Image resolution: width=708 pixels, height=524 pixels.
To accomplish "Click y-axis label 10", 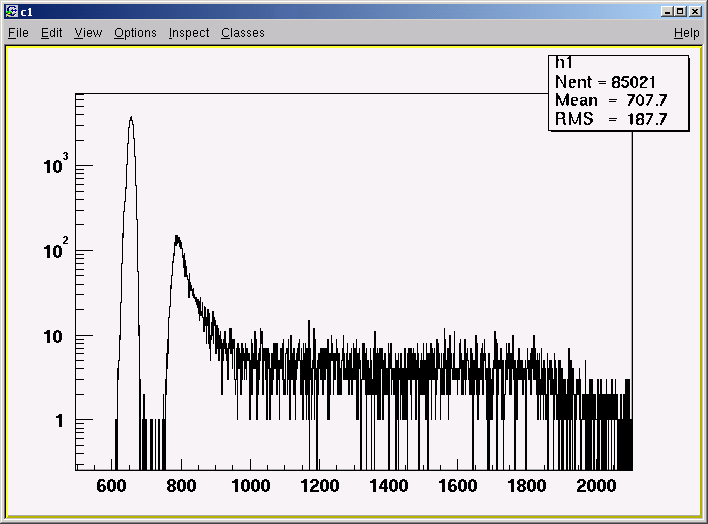I will (x=53, y=337).
